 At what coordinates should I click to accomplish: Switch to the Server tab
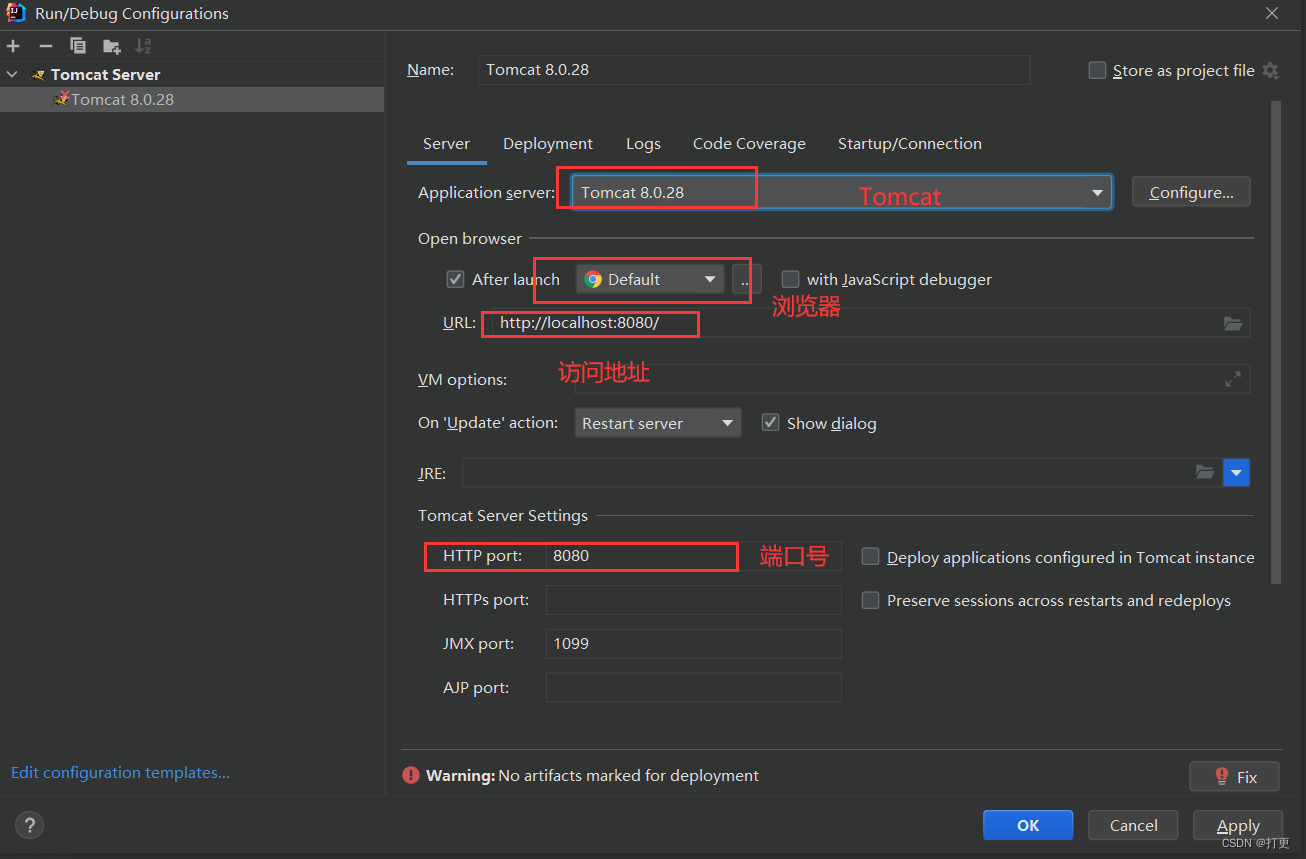446,144
